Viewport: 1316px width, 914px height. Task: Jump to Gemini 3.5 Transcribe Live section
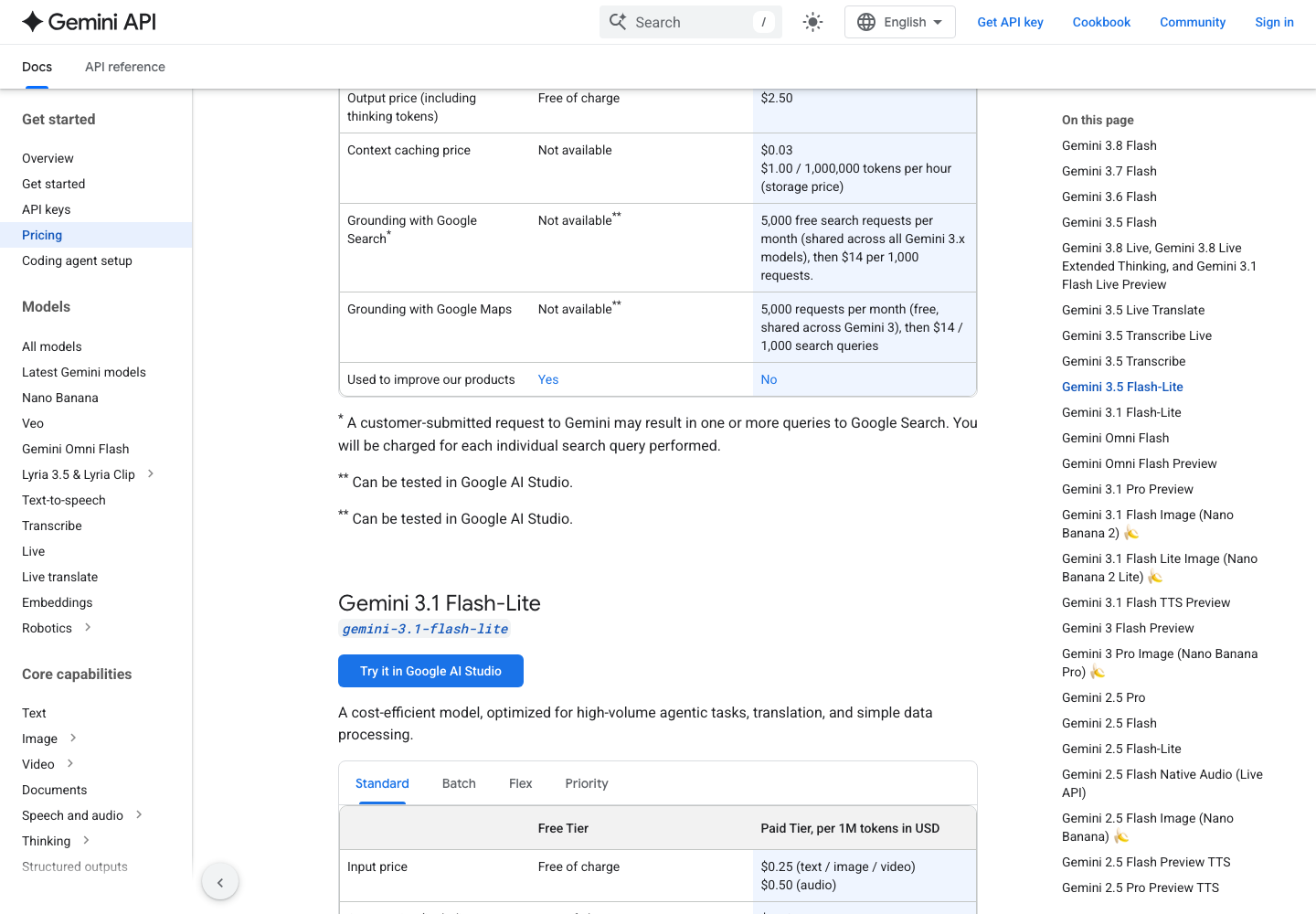pyautogui.click(x=1137, y=335)
